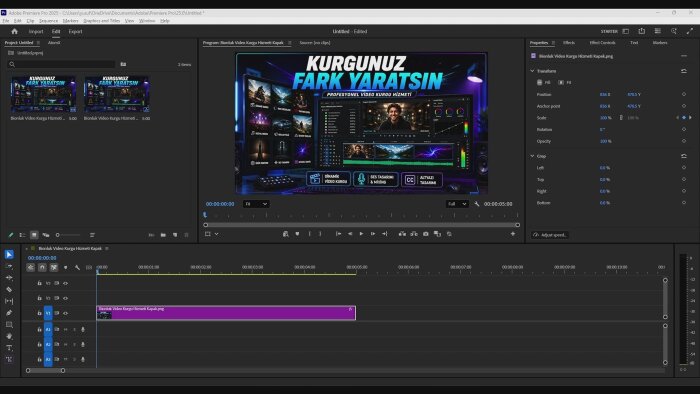Image resolution: width=700 pixels, height=394 pixels.
Task: Go to the Export page
Action: [x=75, y=32]
